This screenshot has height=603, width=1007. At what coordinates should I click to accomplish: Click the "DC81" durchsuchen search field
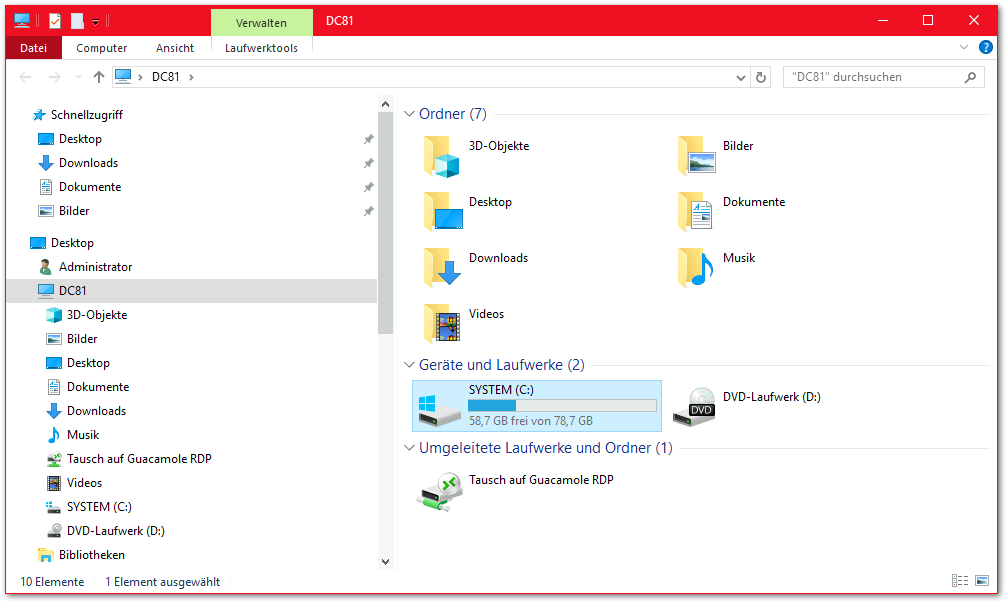(870, 77)
